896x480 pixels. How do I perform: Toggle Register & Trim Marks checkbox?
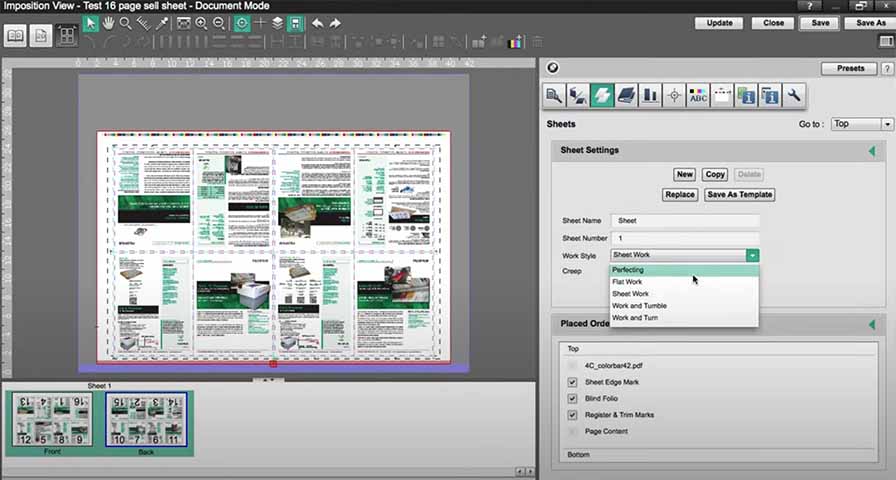click(x=573, y=415)
